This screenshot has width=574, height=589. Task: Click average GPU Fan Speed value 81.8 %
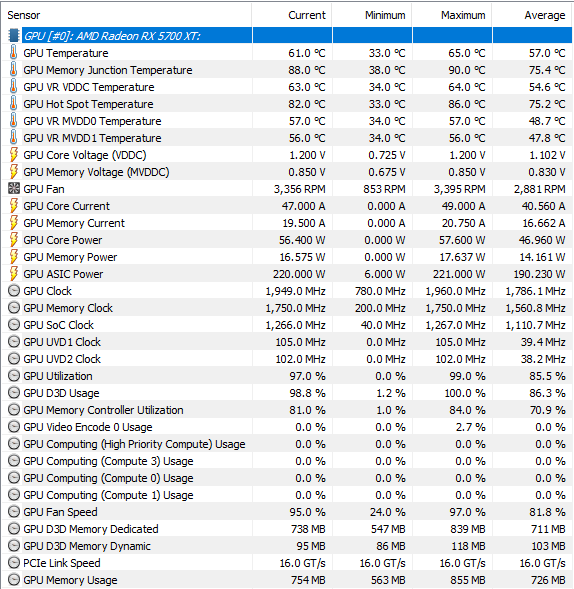(x=547, y=512)
